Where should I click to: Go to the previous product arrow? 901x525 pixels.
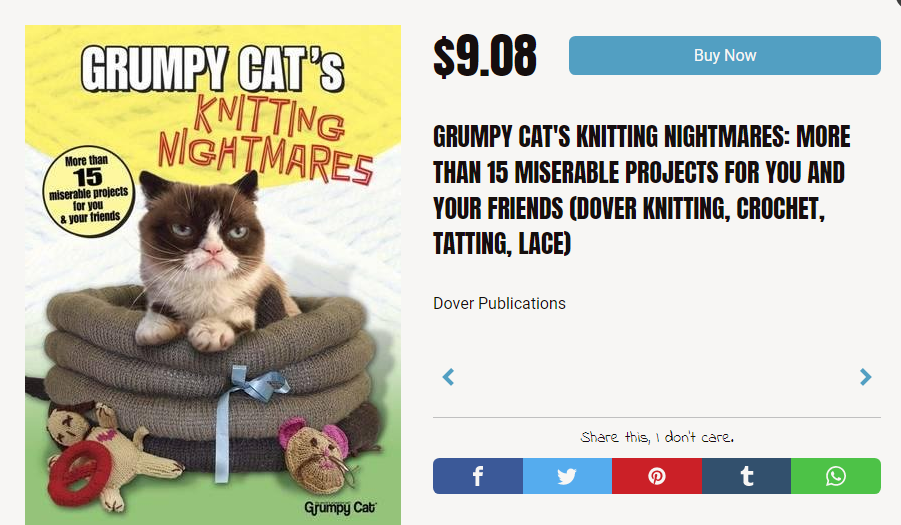(448, 377)
